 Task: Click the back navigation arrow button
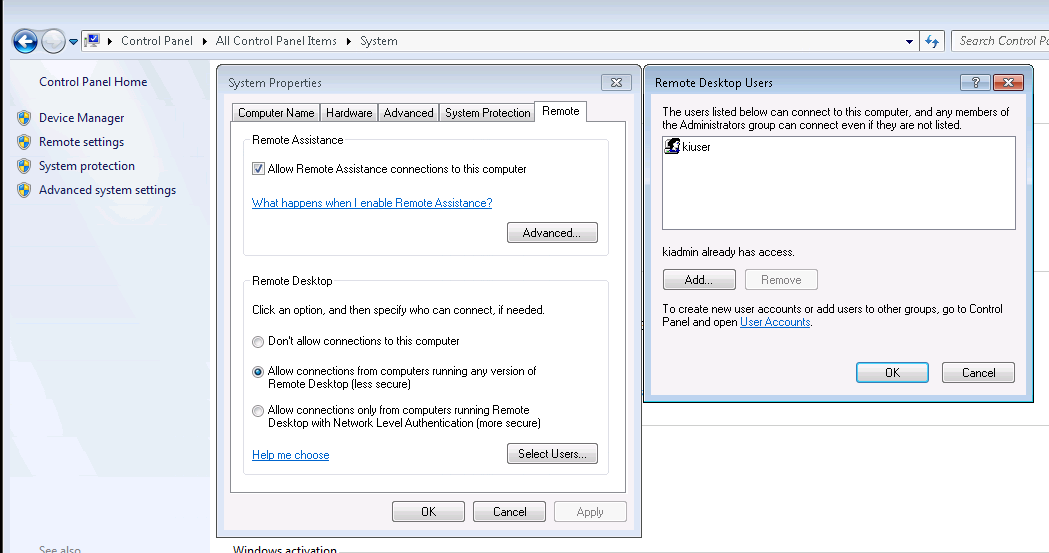25,41
